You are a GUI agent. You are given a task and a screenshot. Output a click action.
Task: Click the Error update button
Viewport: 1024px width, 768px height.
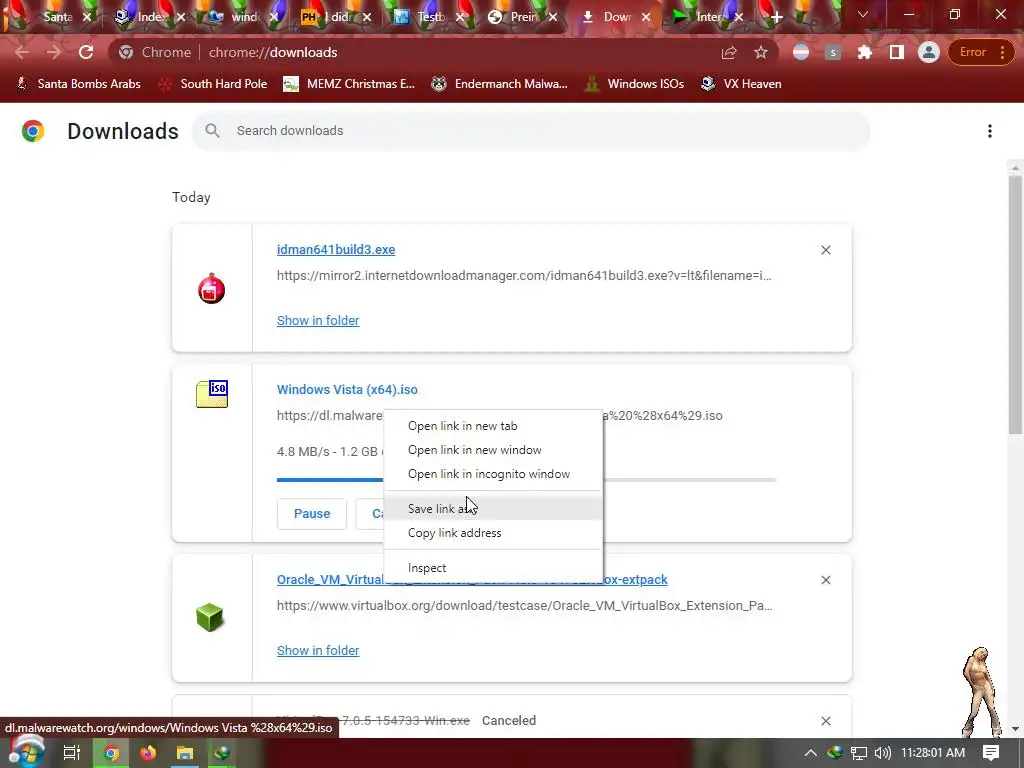(x=981, y=52)
